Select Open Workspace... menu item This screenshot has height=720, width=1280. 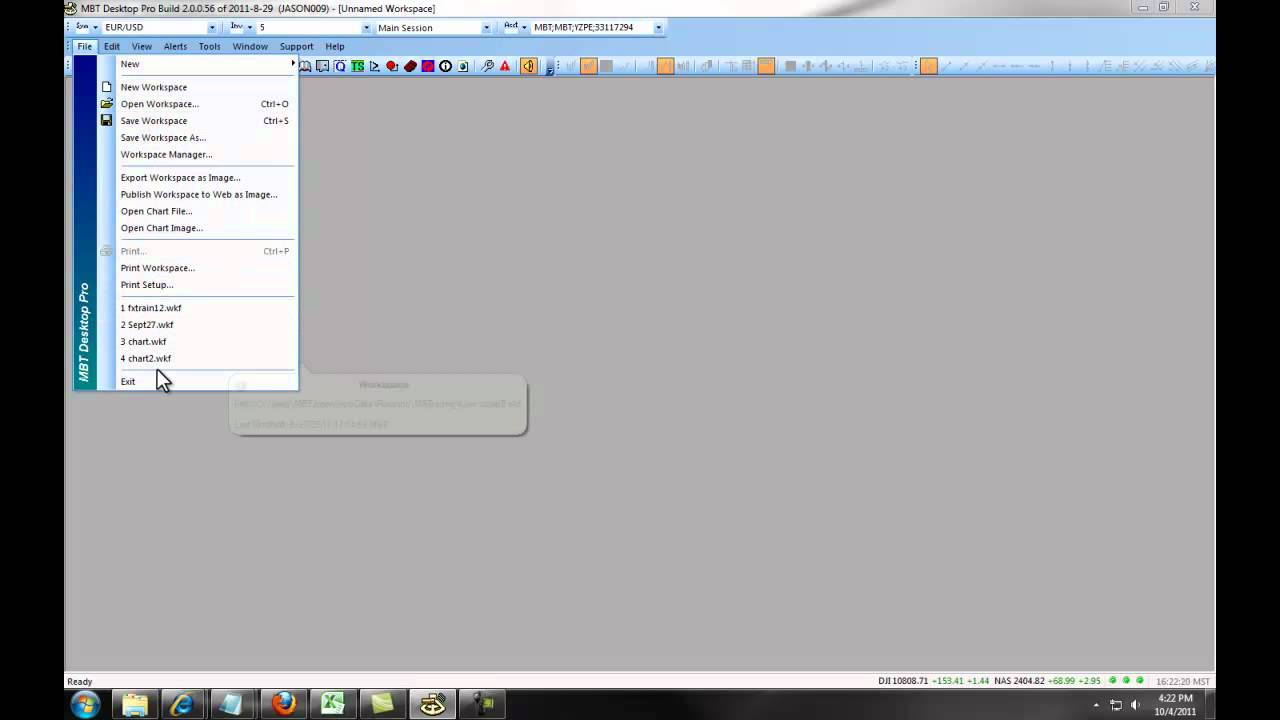click(160, 104)
